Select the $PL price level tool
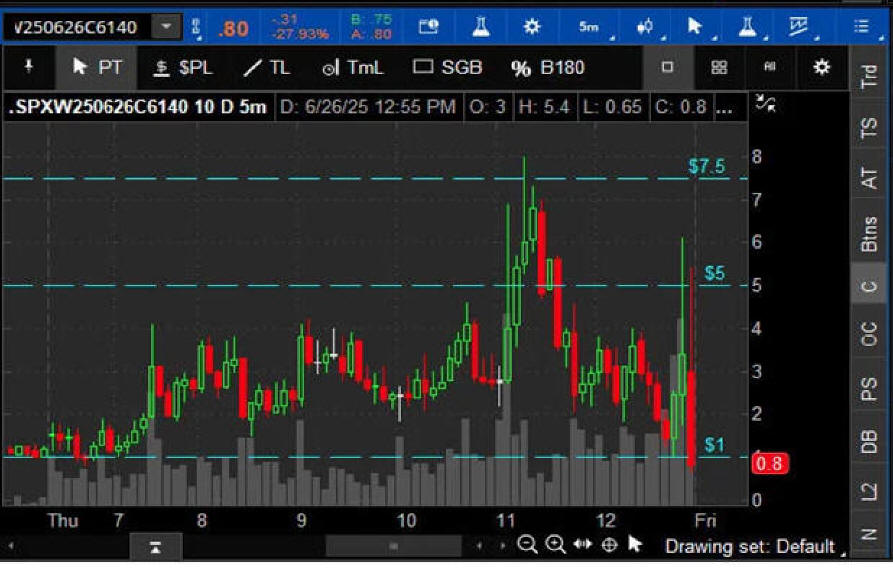The image size is (893, 568). 183,68
